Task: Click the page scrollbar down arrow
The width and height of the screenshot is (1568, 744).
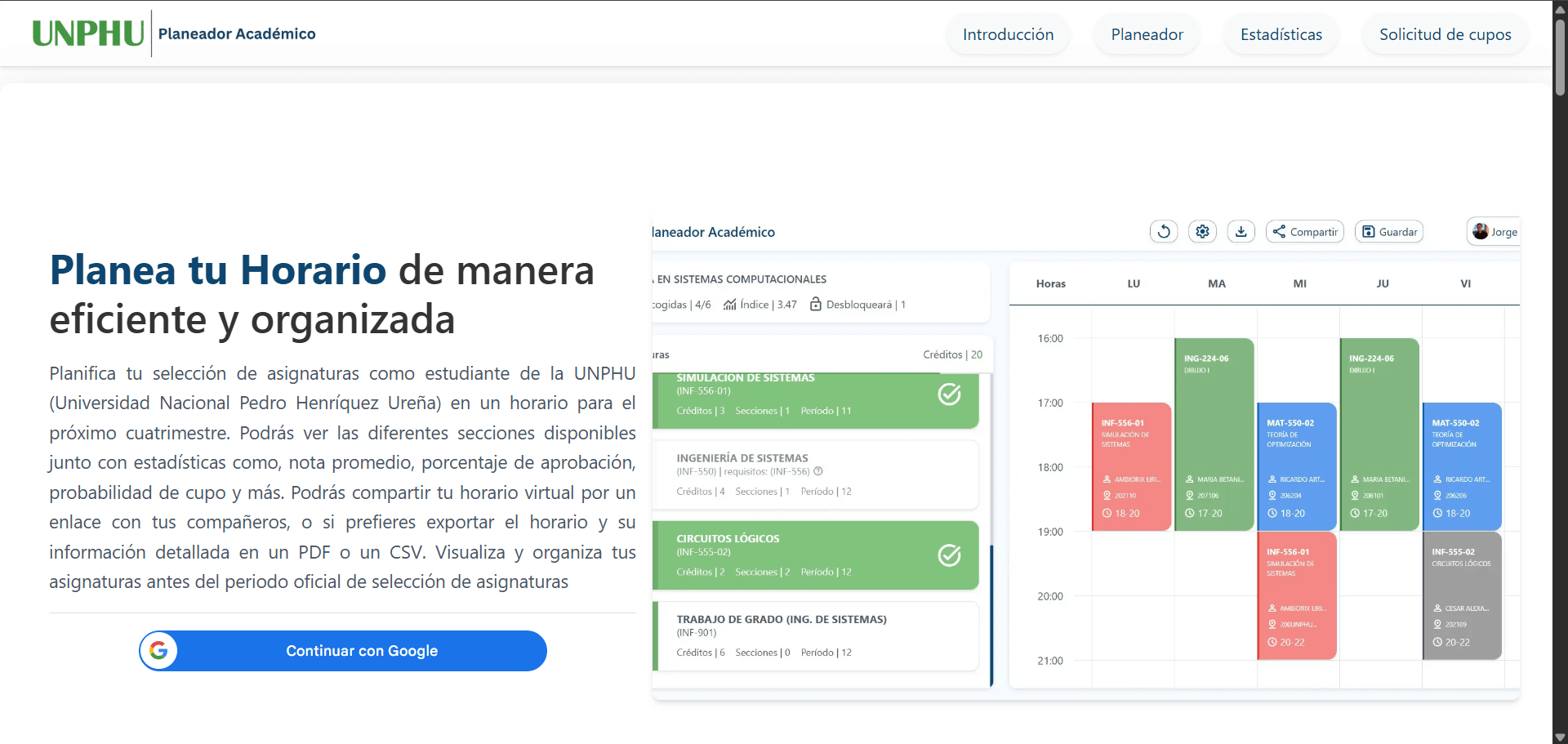Action: point(1560,737)
